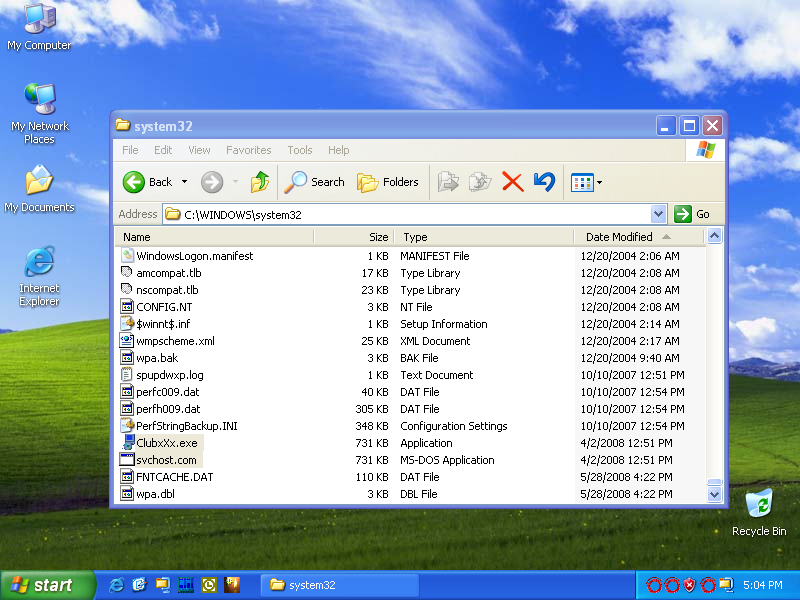Select the wpa.dbl file name

155,494
